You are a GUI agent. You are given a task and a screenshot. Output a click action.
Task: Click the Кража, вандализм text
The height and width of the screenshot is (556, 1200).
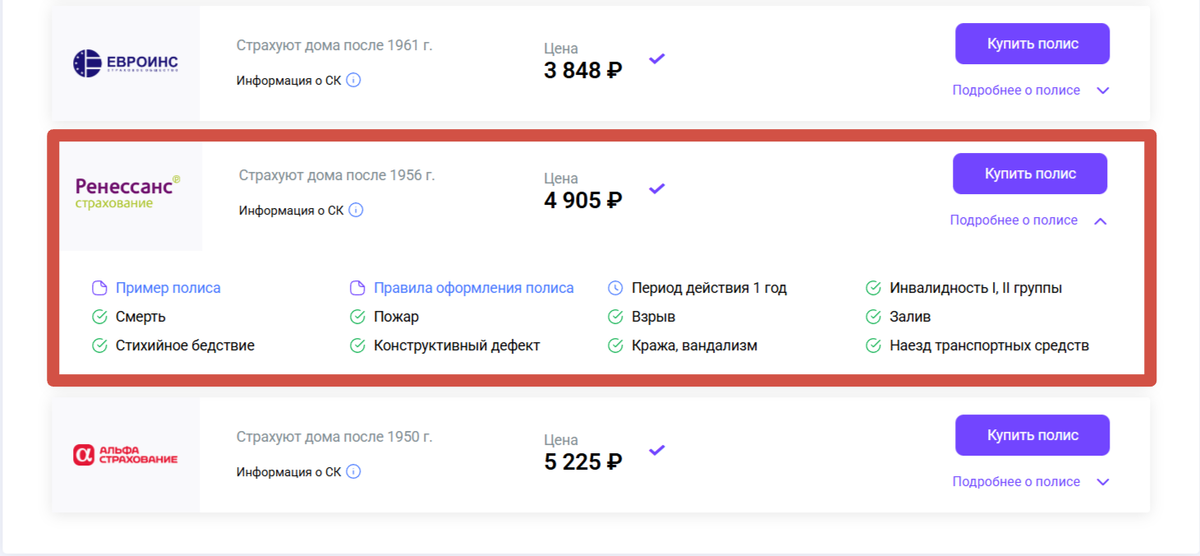[x=695, y=346]
